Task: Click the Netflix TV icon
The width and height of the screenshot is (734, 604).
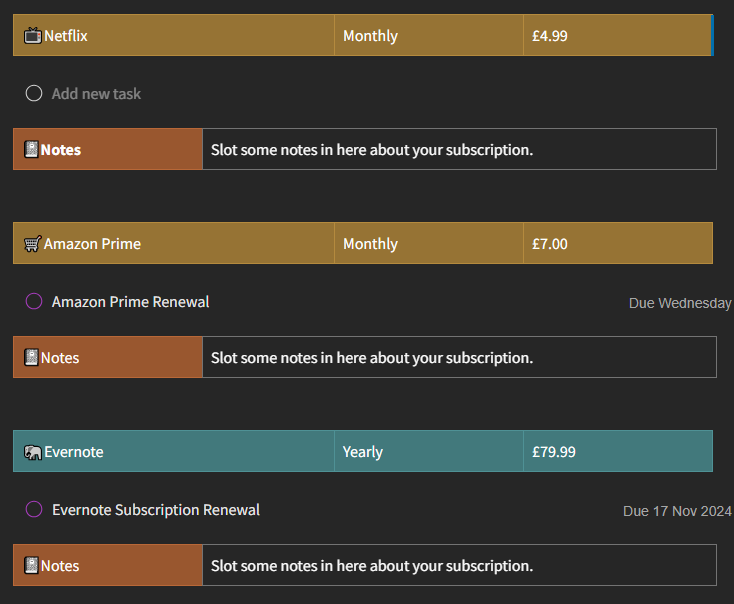Action: [x=33, y=36]
